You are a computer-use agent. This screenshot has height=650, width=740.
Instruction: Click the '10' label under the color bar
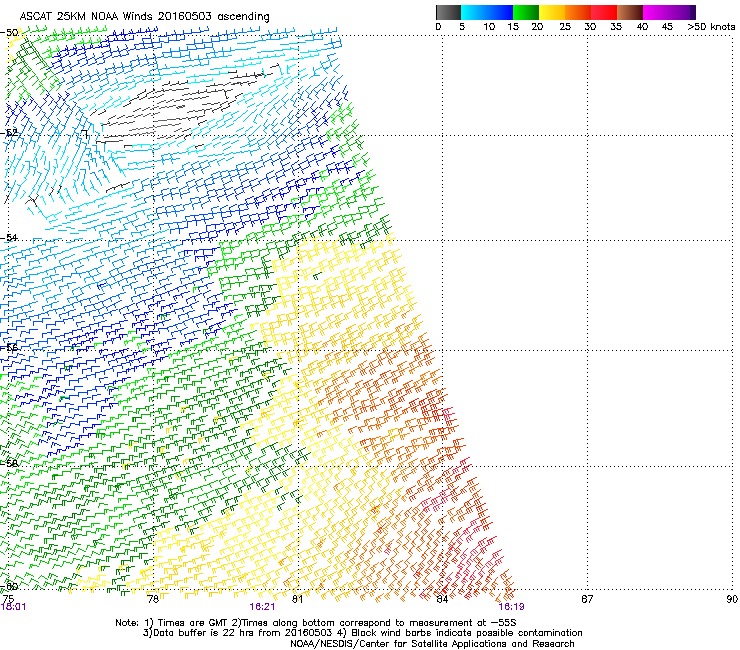pyautogui.click(x=489, y=27)
